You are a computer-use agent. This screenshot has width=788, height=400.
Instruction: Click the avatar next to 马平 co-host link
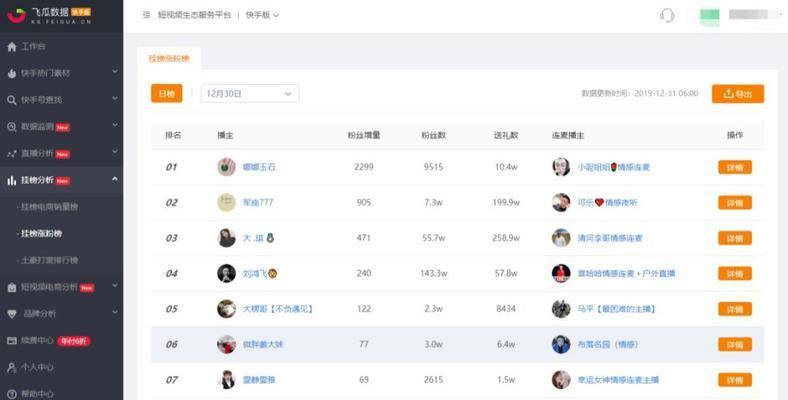(x=561, y=309)
